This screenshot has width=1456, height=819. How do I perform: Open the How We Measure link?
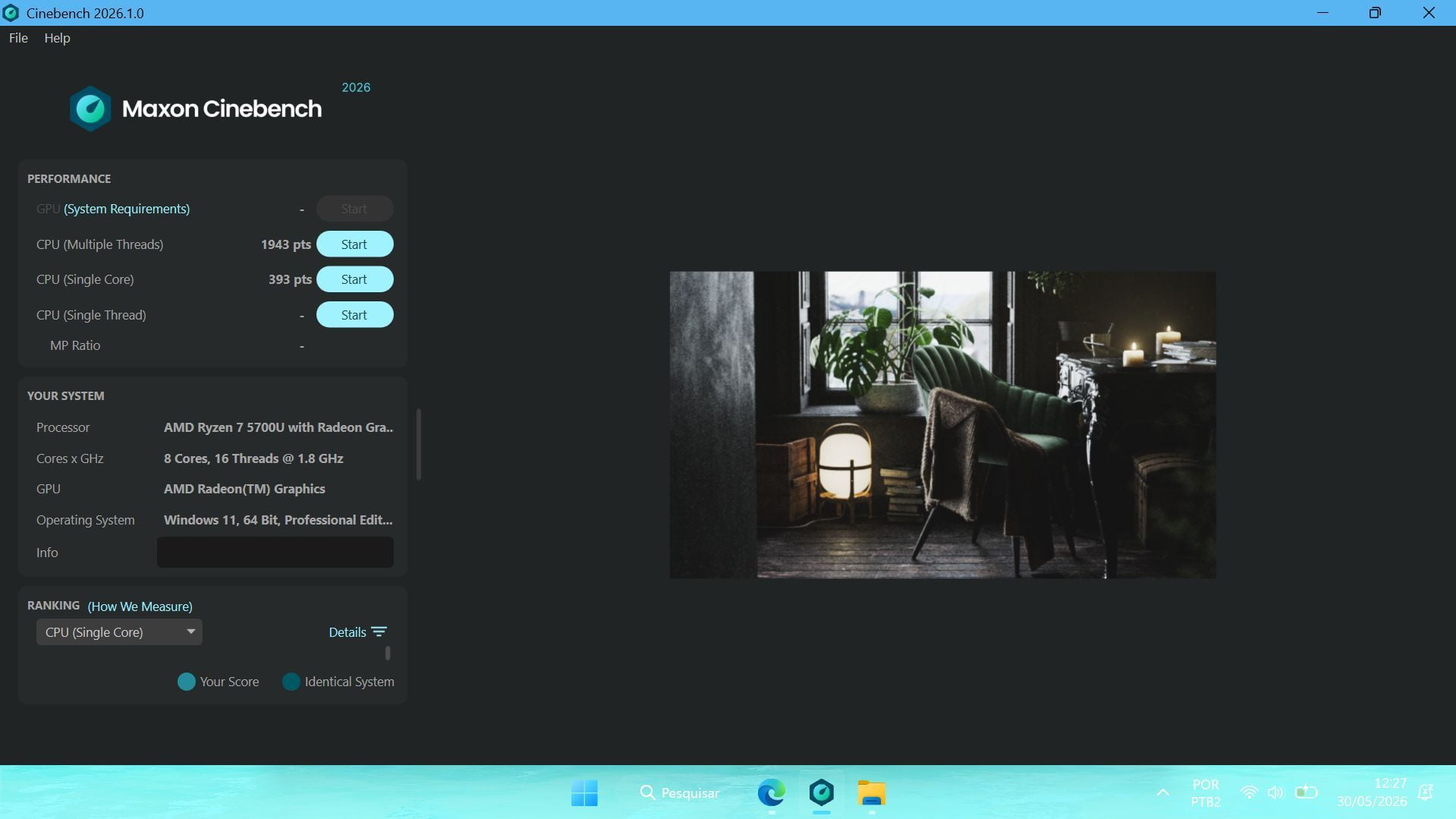(140, 606)
